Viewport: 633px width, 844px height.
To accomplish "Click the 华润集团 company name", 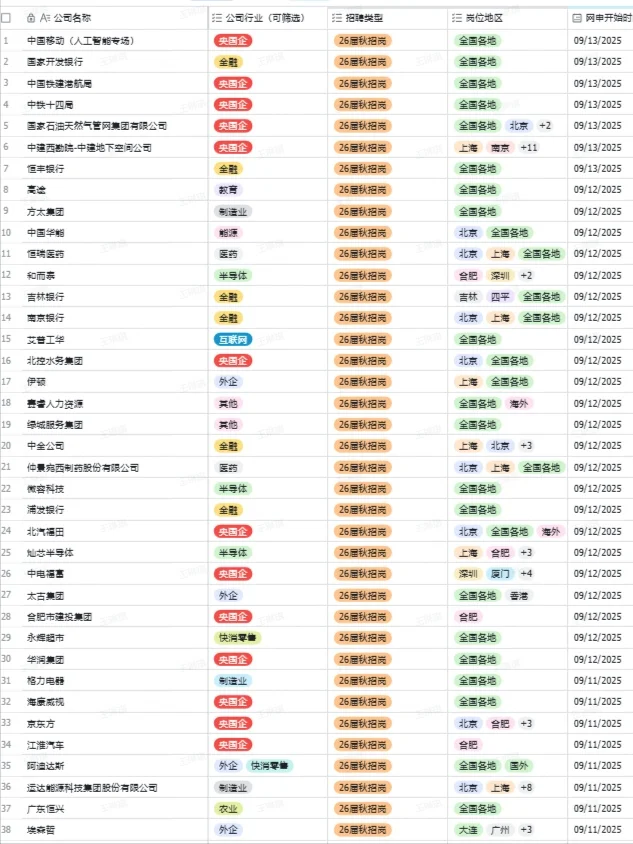I will tap(46, 659).
